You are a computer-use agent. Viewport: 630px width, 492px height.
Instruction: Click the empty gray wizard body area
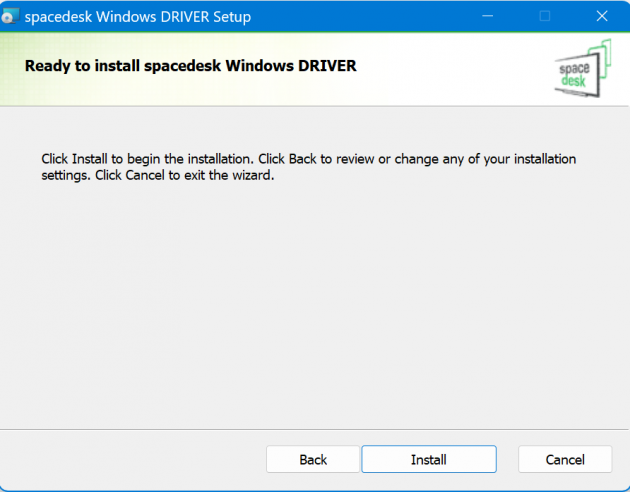point(315,300)
